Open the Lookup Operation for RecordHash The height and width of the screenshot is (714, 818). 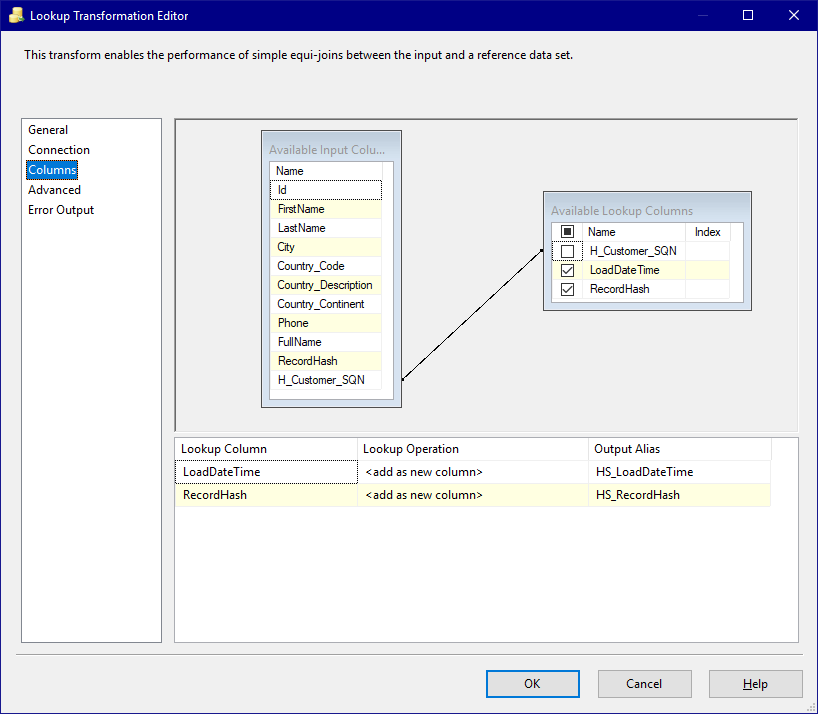pos(473,495)
